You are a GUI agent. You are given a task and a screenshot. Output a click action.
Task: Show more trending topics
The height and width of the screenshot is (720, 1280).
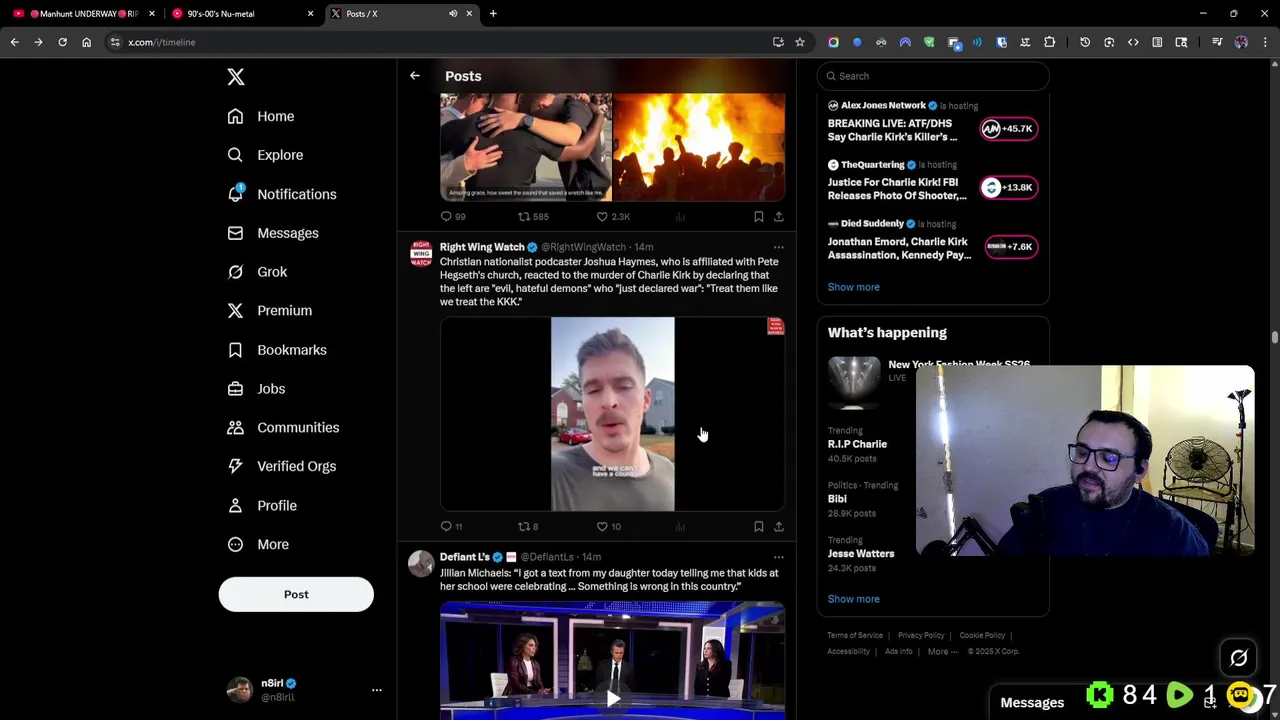(853, 599)
